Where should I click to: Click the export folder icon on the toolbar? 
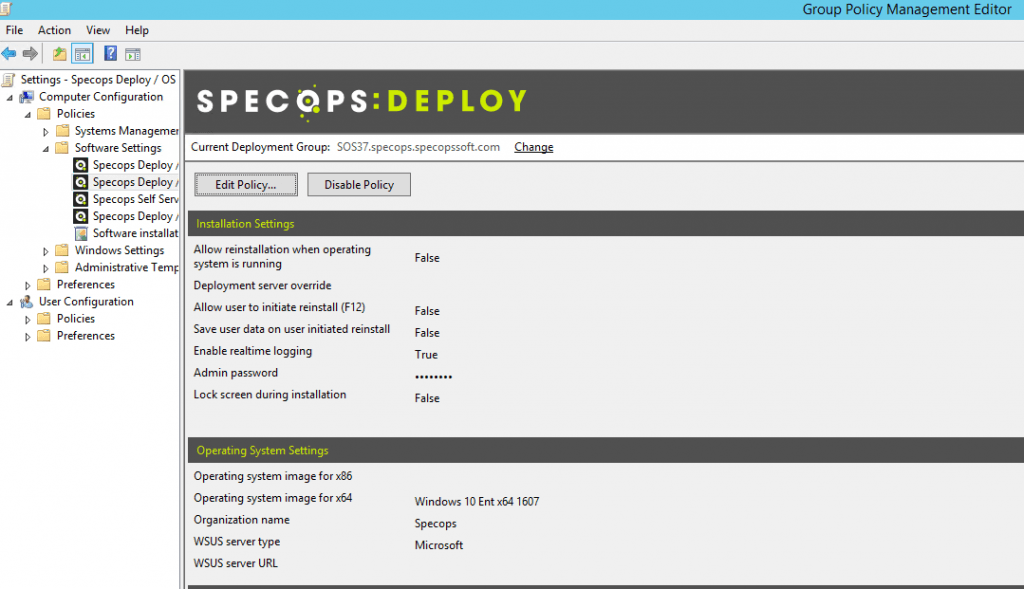pyautogui.click(x=60, y=53)
